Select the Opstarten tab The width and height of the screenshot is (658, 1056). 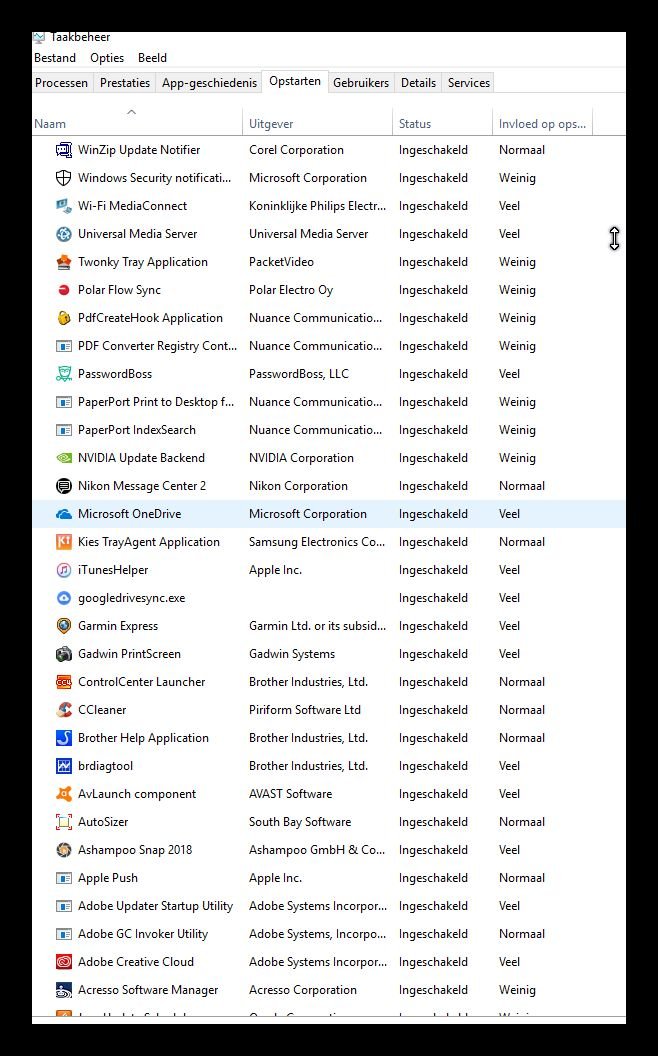(x=295, y=81)
